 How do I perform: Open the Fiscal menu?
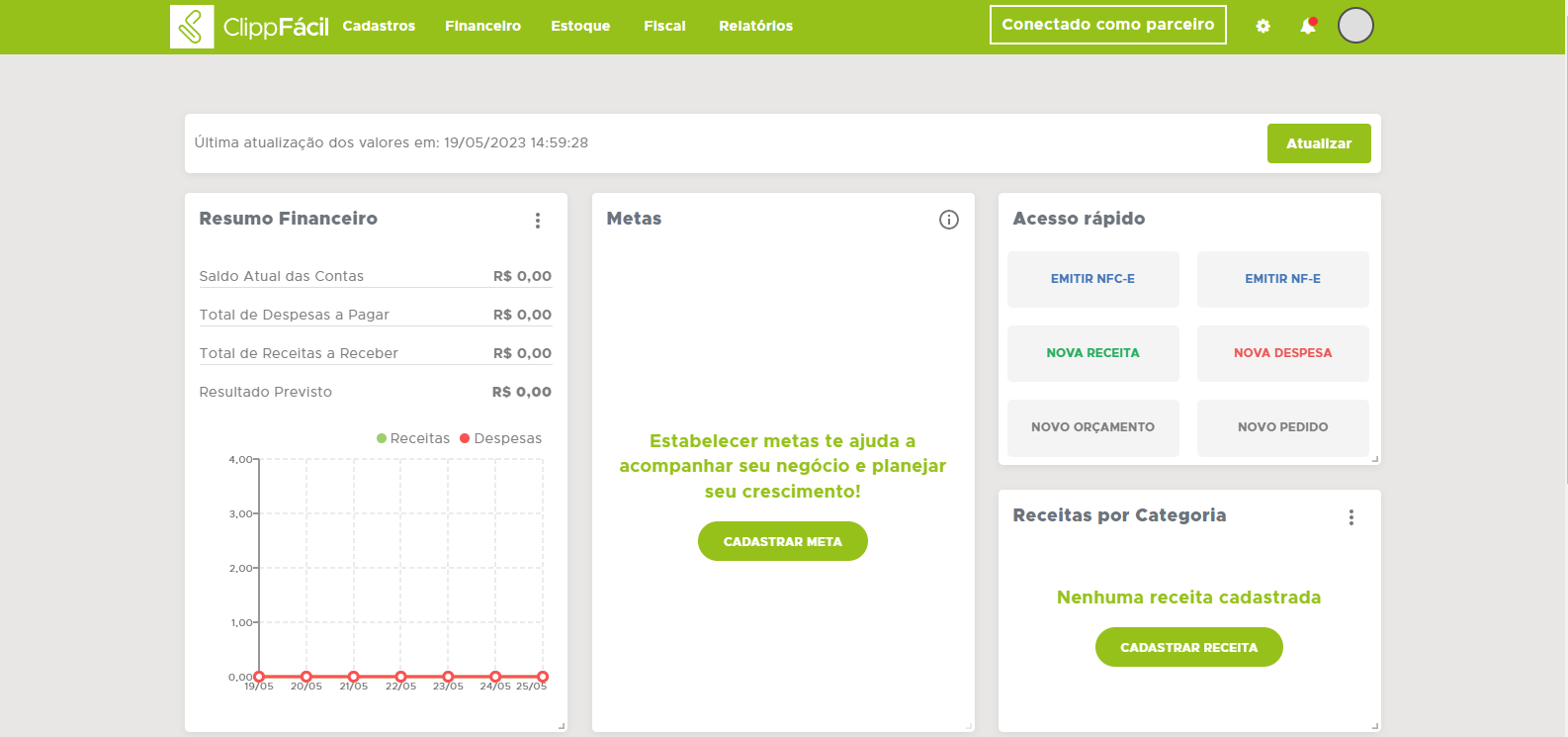coord(664,26)
